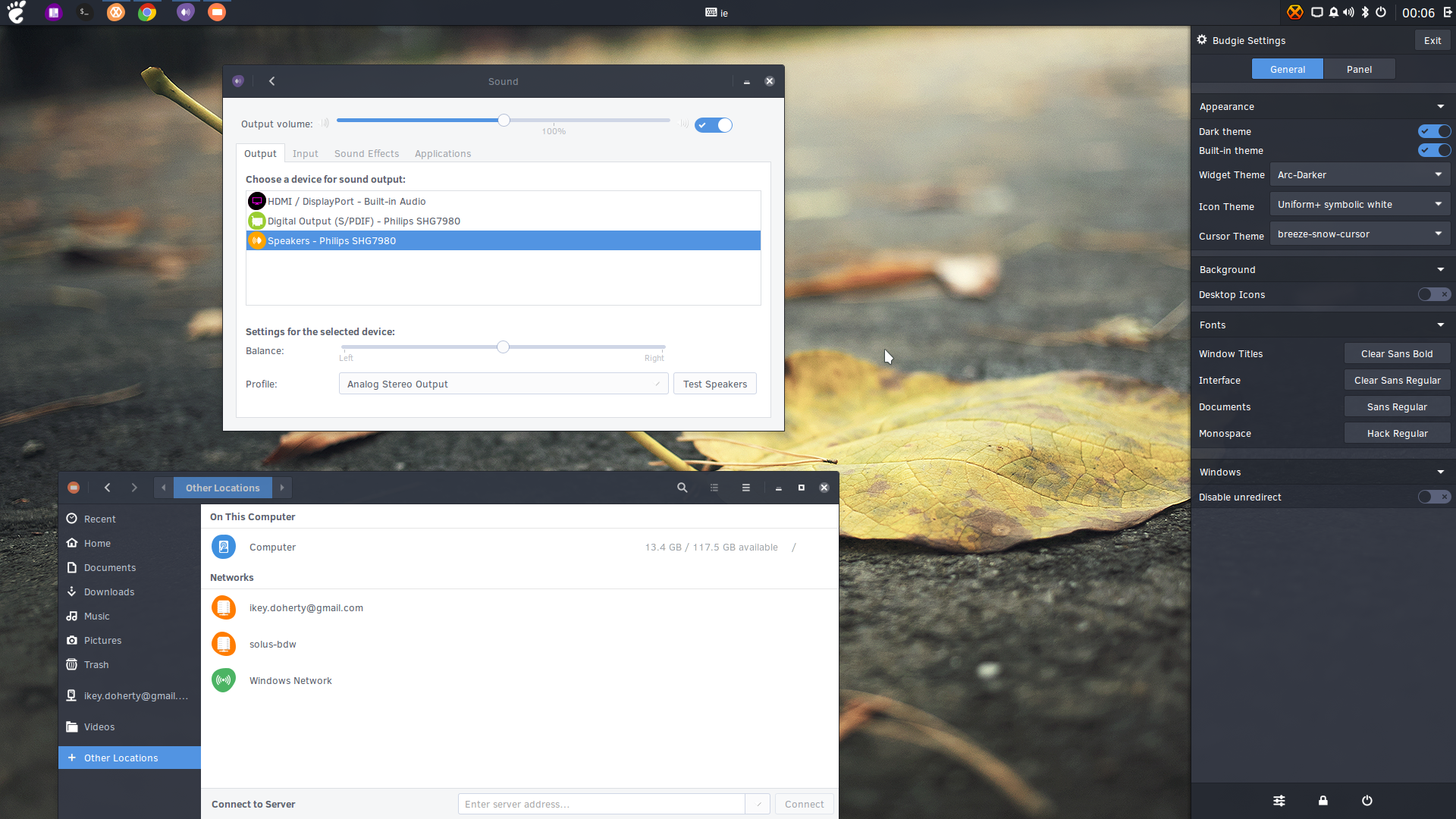Open Computer drive entry
Viewport: 1456px width, 819px height.
tap(519, 547)
